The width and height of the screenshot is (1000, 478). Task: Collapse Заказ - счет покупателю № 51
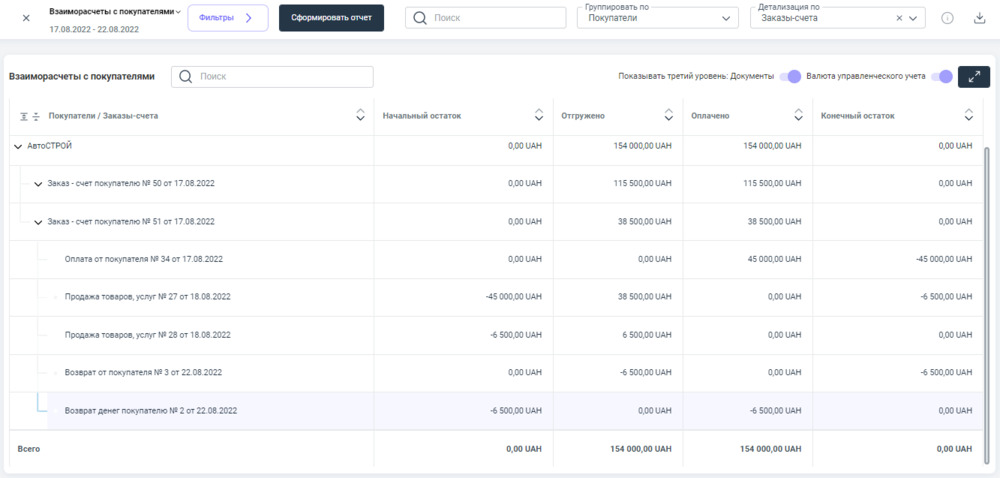click(38, 222)
